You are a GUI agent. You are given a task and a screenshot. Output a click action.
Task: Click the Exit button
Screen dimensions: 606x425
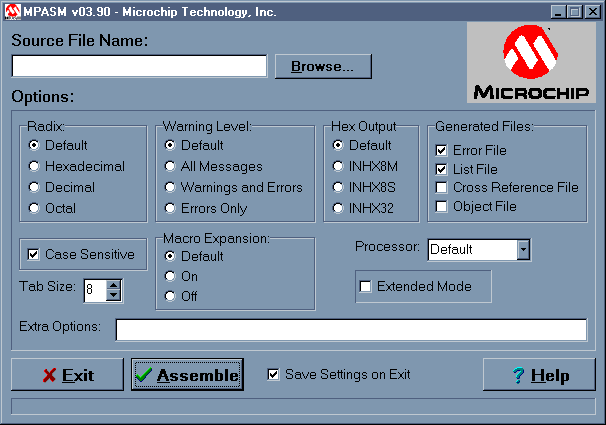(x=68, y=375)
